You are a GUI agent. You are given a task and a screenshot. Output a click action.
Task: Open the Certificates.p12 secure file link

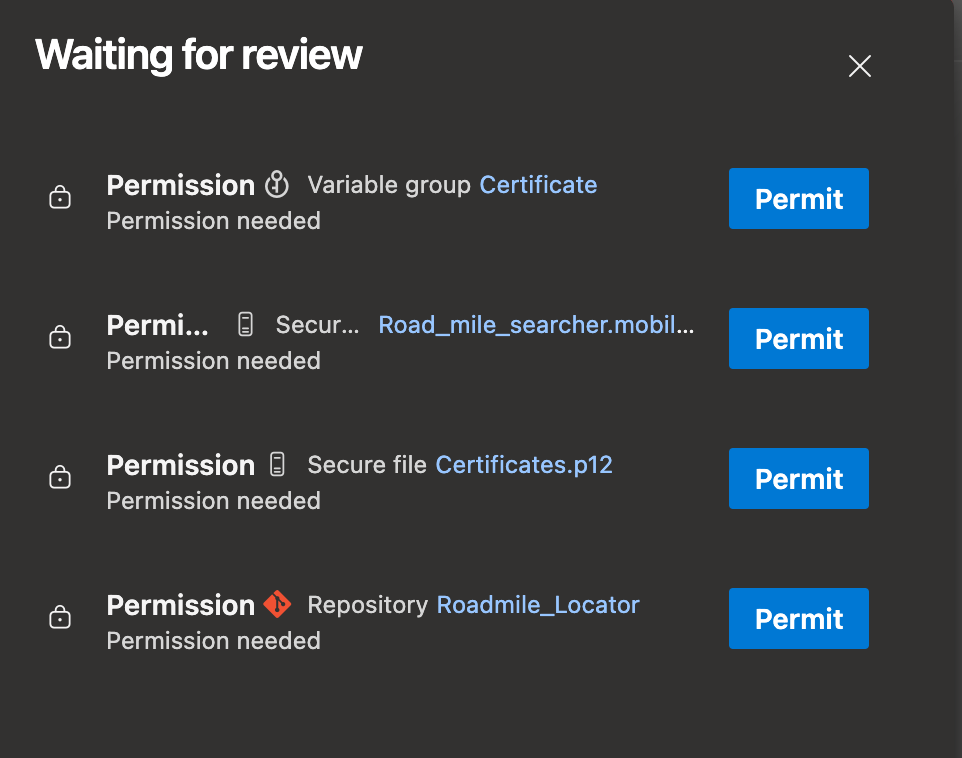[x=524, y=465]
